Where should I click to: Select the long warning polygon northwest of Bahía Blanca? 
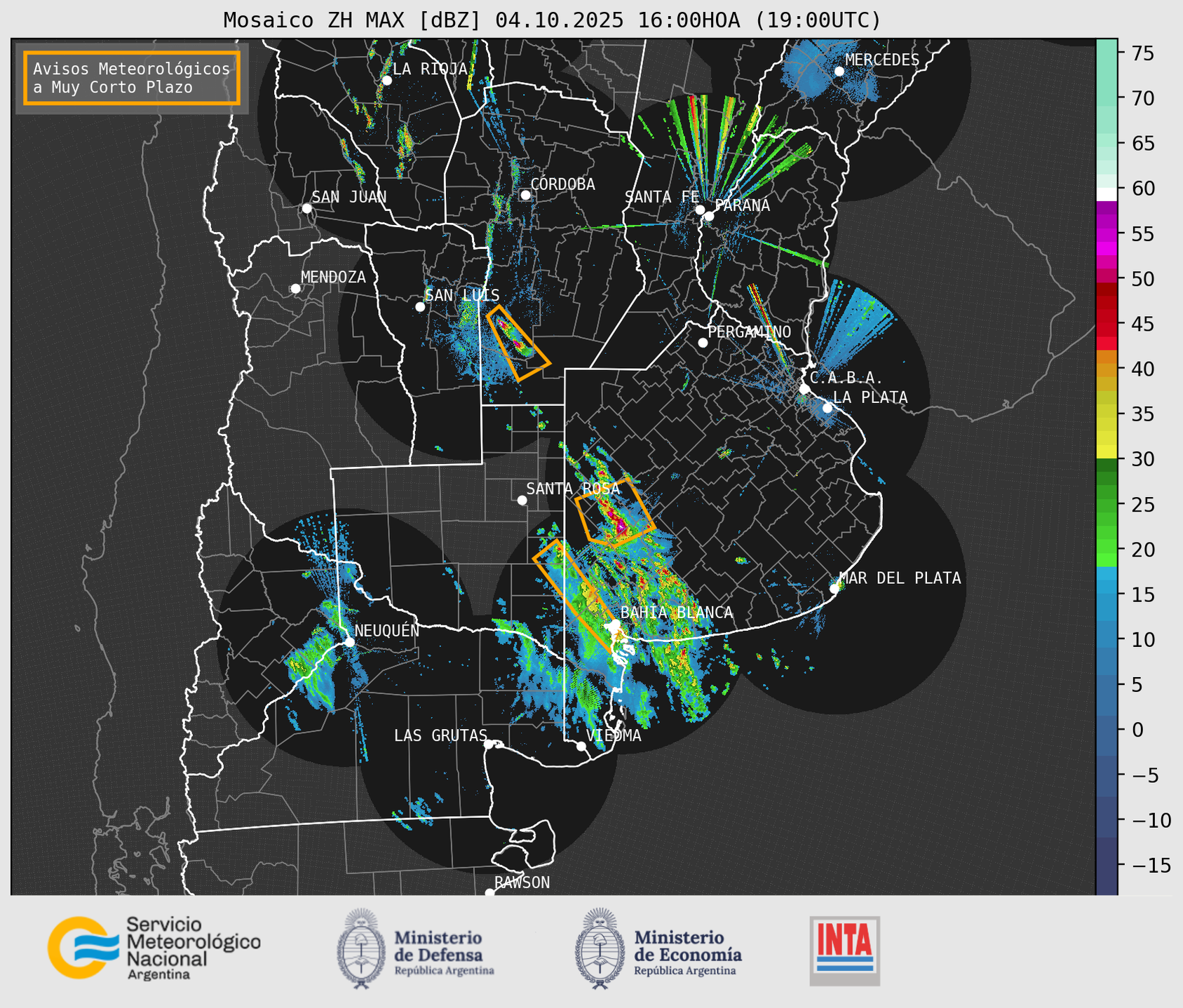tap(575, 597)
